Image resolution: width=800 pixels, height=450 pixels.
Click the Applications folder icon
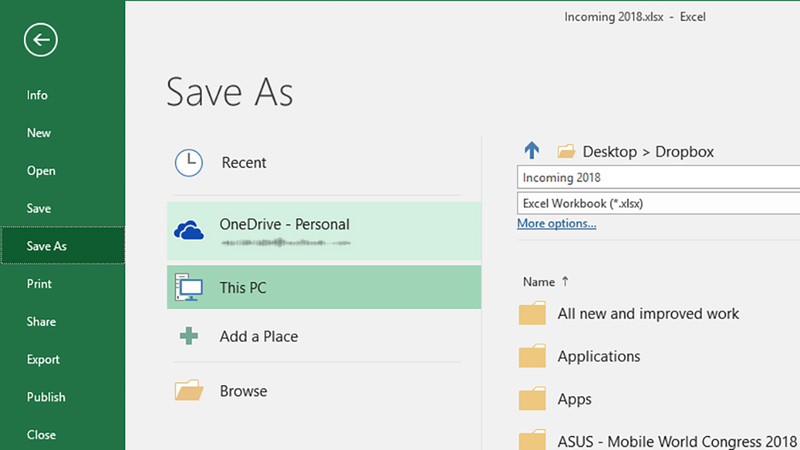[x=532, y=356]
